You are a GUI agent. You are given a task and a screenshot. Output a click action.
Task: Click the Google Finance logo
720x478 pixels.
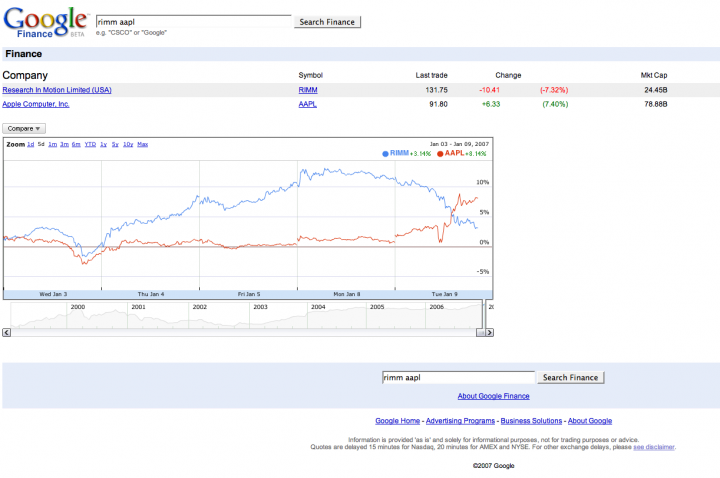(x=45, y=22)
